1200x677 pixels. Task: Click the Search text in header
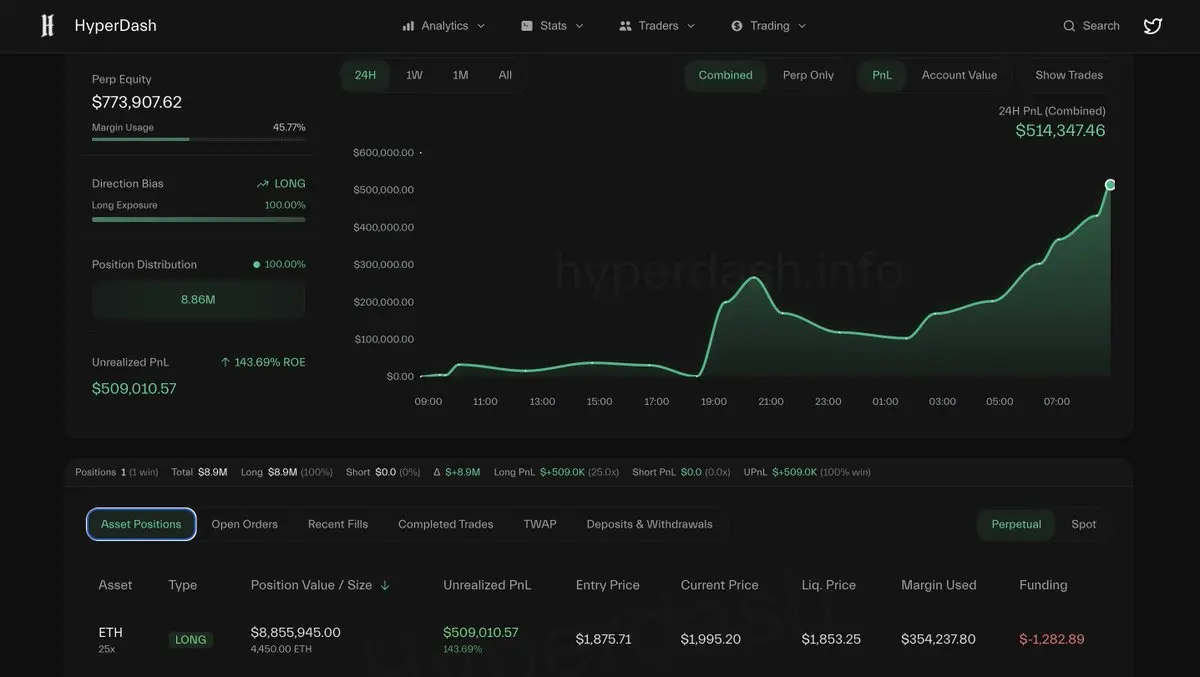click(1101, 26)
